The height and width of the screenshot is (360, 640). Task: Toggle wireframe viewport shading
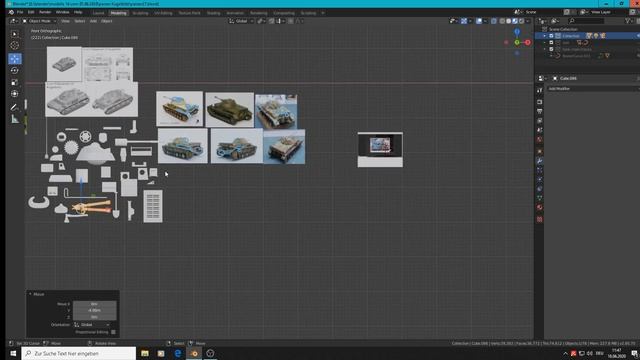502,21
